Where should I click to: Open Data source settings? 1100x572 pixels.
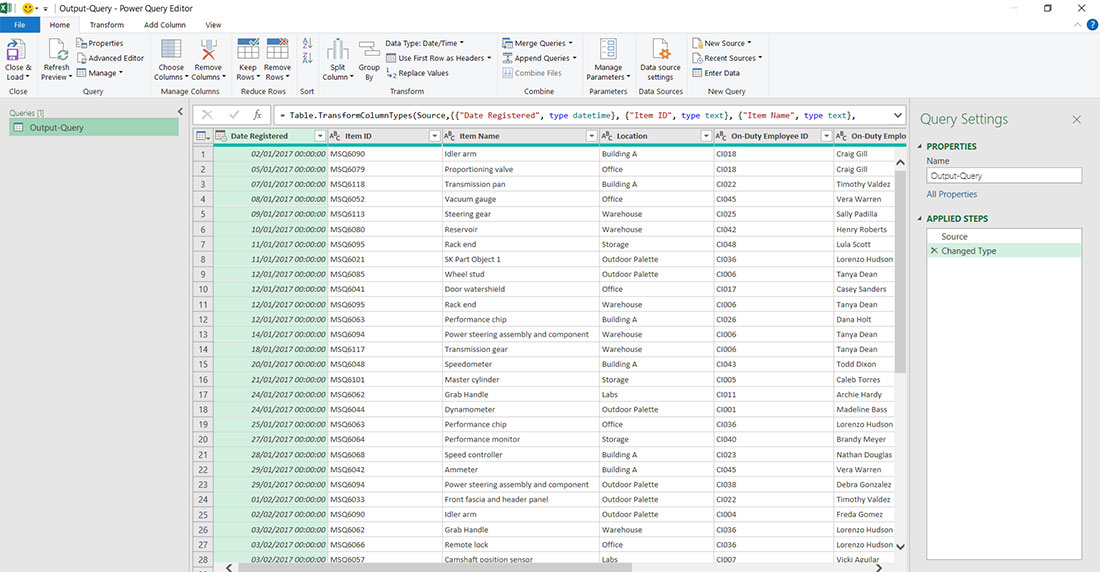tap(660, 60)
